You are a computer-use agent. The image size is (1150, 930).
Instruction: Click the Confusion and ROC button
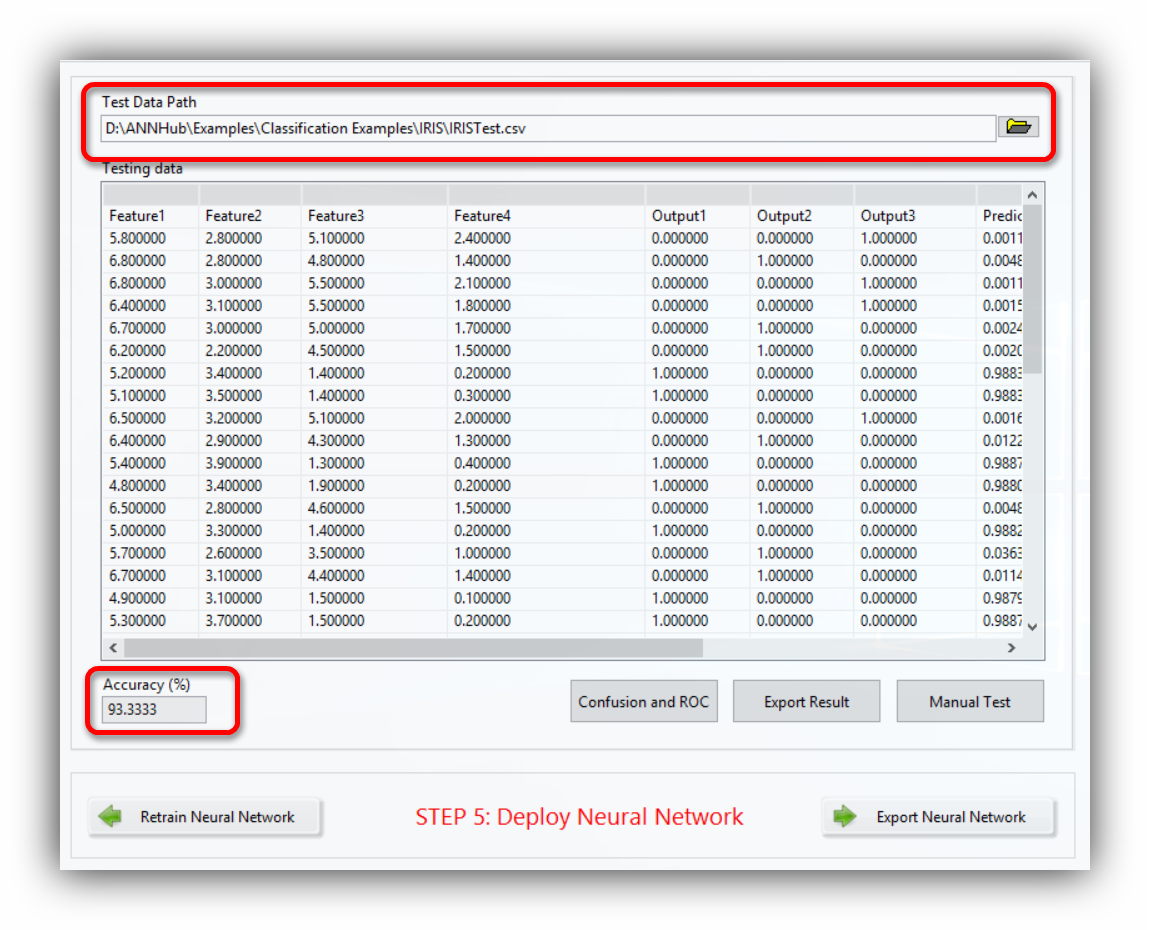click(643, 702)
